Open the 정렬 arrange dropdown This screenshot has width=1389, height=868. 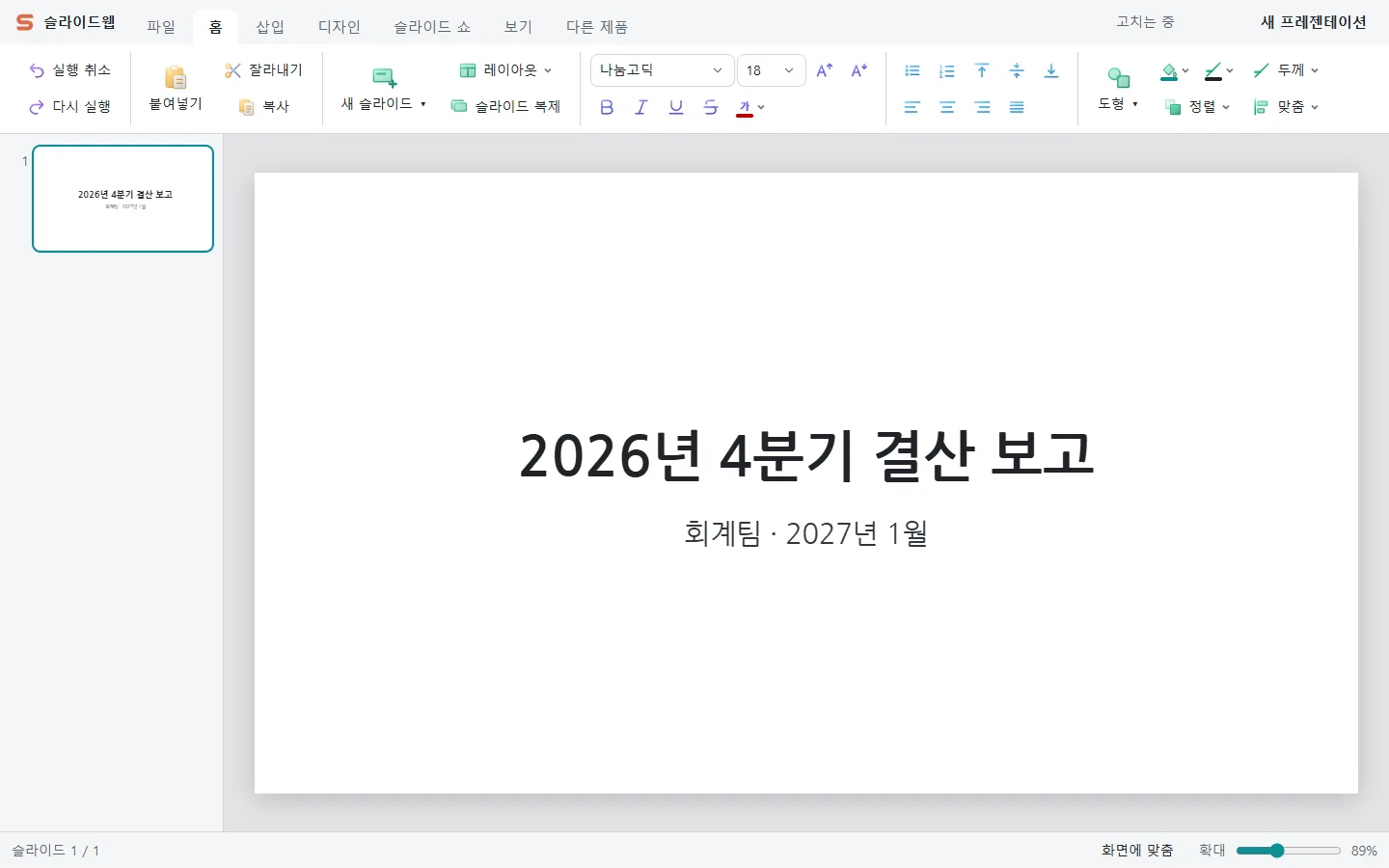pos(1197,107)
